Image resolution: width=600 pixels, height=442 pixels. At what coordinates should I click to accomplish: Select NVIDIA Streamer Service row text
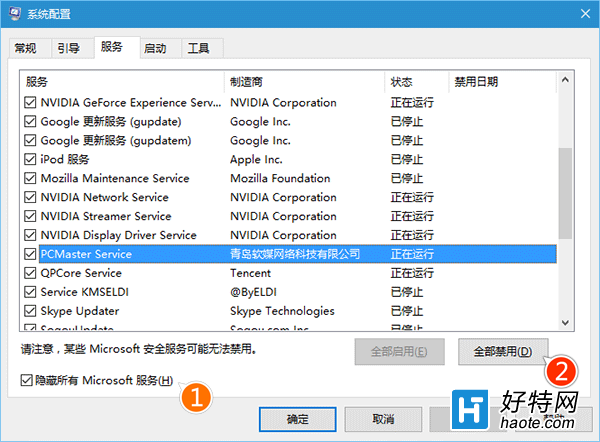106,216
